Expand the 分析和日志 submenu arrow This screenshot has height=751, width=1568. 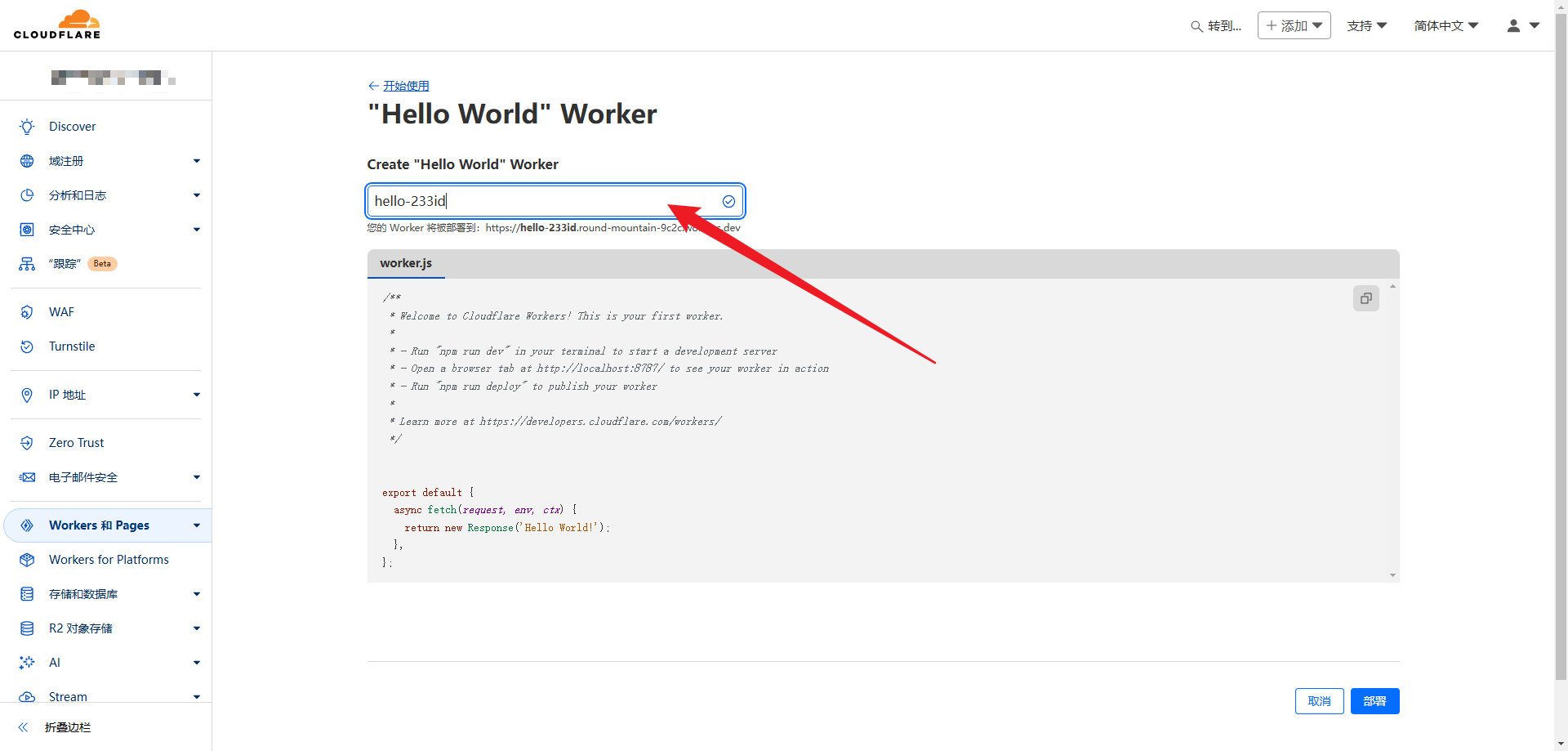(x=197, y=195)
